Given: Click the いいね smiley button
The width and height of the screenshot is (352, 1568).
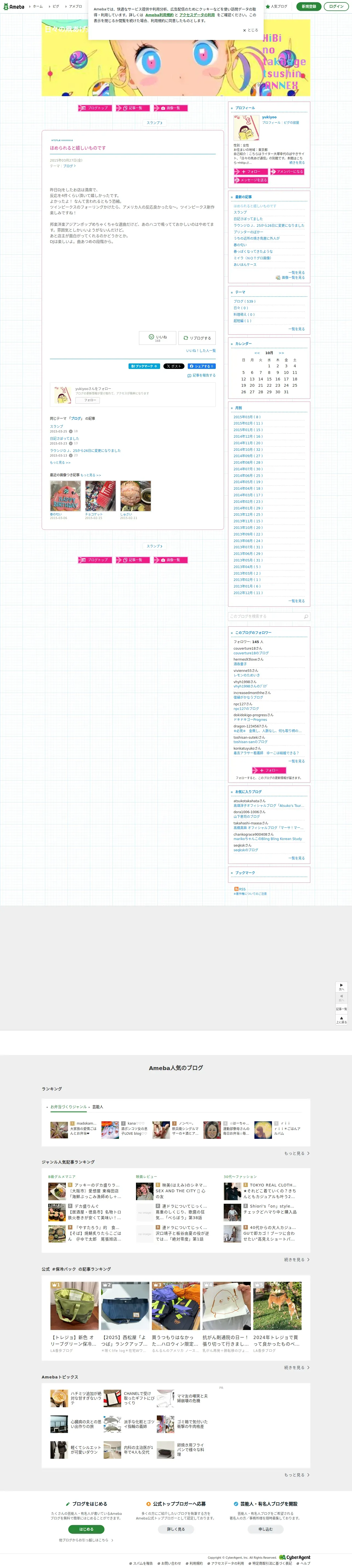Looking at the screenshot, I should pos(158,338).
